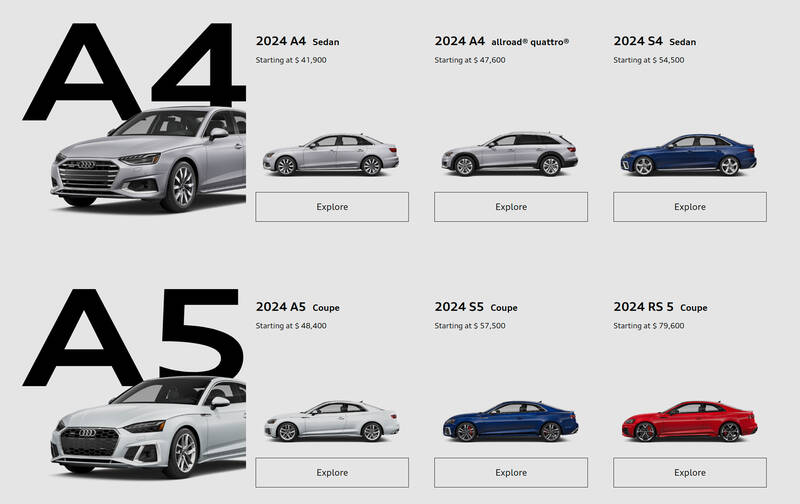Viewport: 800px width, 504px height.
Task: Select Explore under 2024 S5 Coupe
Action: tap(511, 472)
